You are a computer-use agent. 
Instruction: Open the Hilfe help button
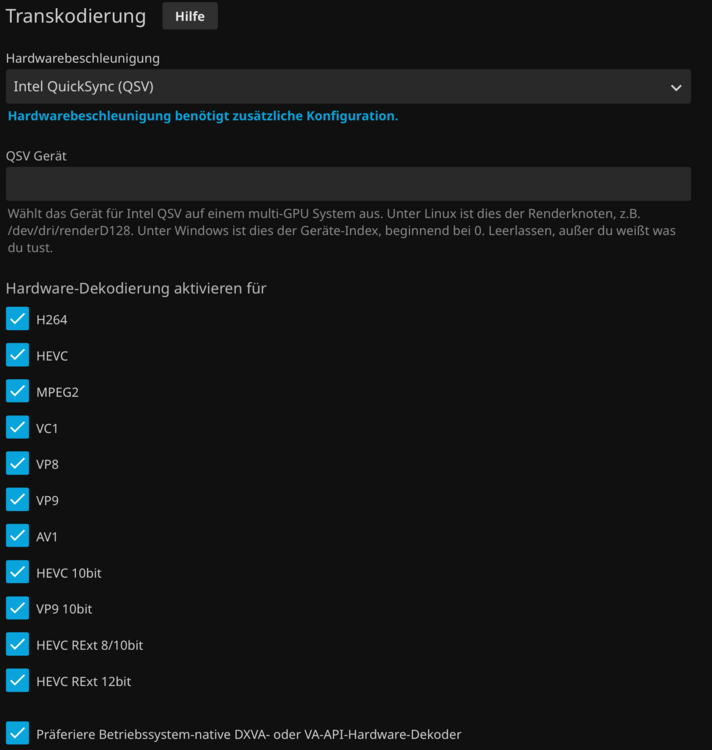pos(190,16)
